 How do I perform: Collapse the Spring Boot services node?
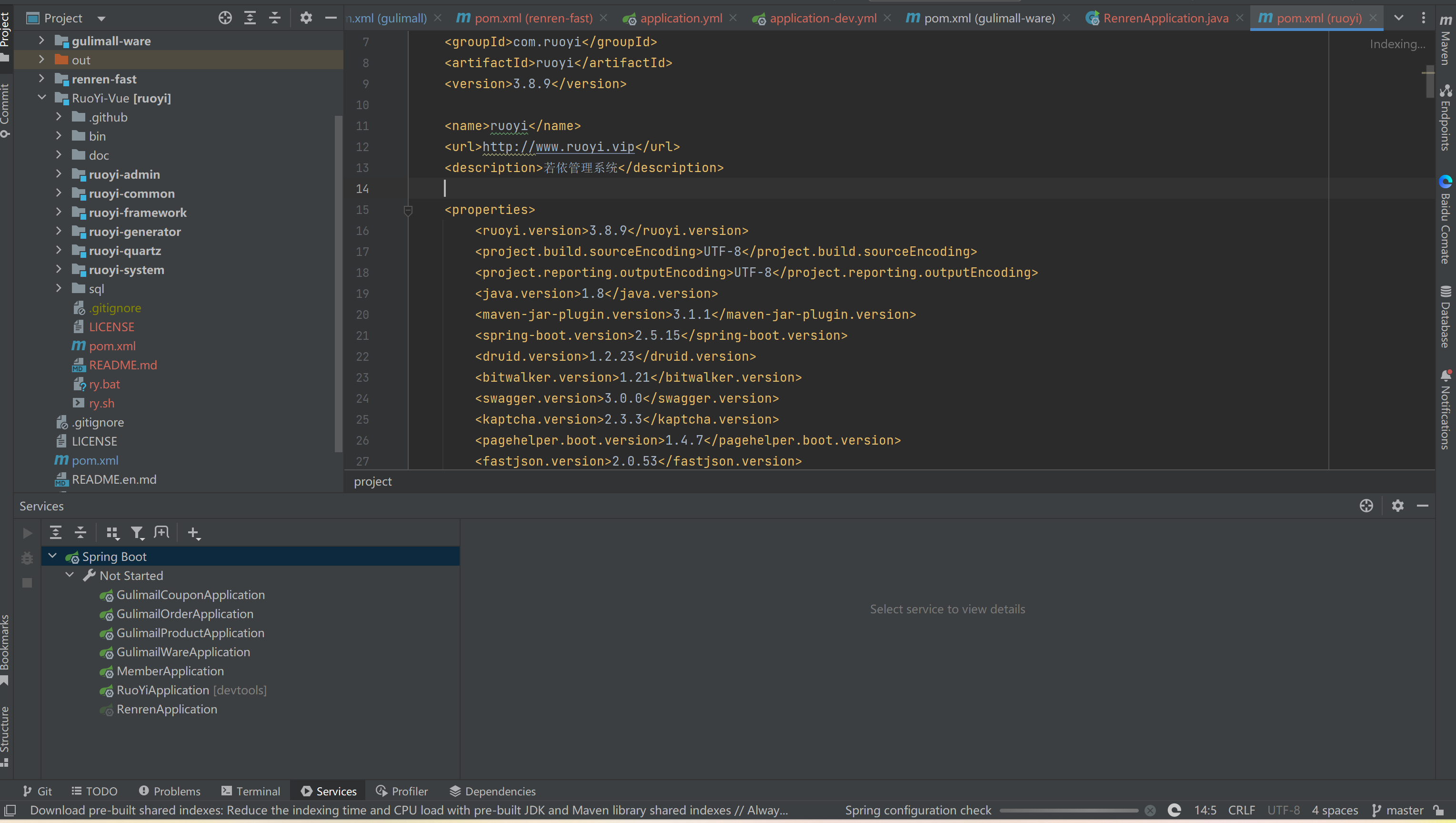52,556
